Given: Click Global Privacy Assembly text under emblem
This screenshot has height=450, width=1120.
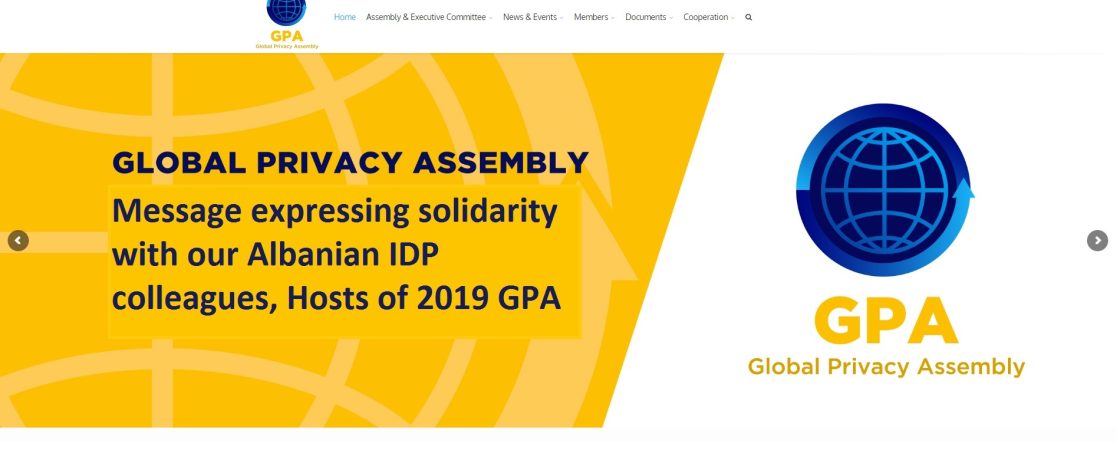Looking at the screenshot, I should pyautogui.click(x=886, y=367).
